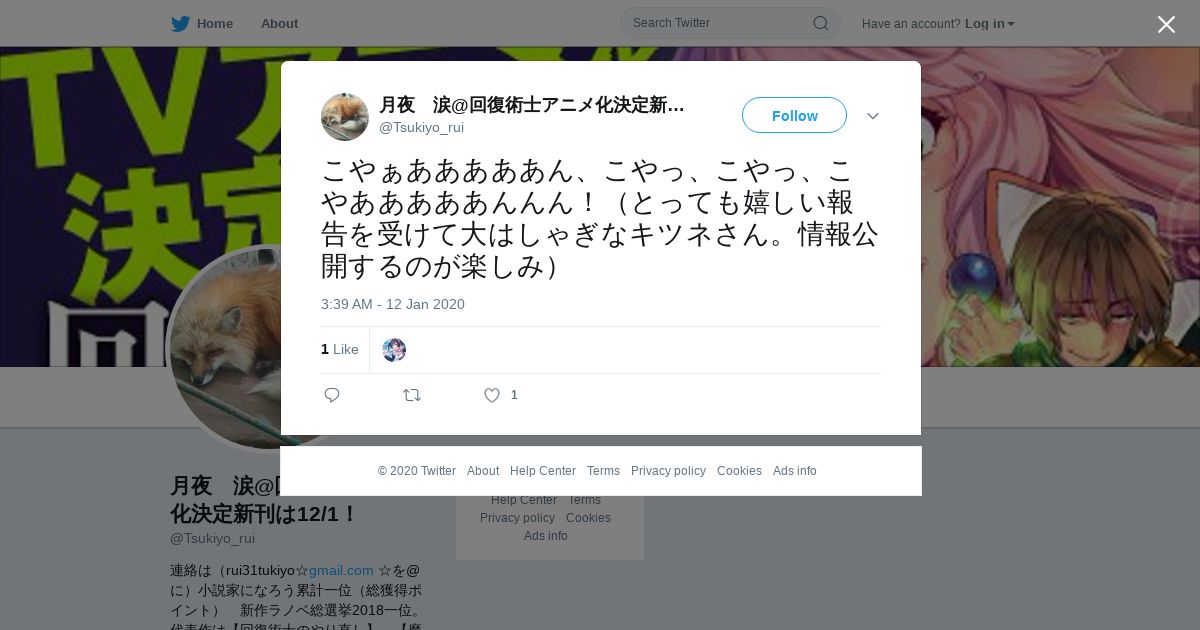The width and height of the screenshot is (1200, 630).
Task: Open the @Tsukiyo_rui handle in tweet
Action: tap(421, 128)
